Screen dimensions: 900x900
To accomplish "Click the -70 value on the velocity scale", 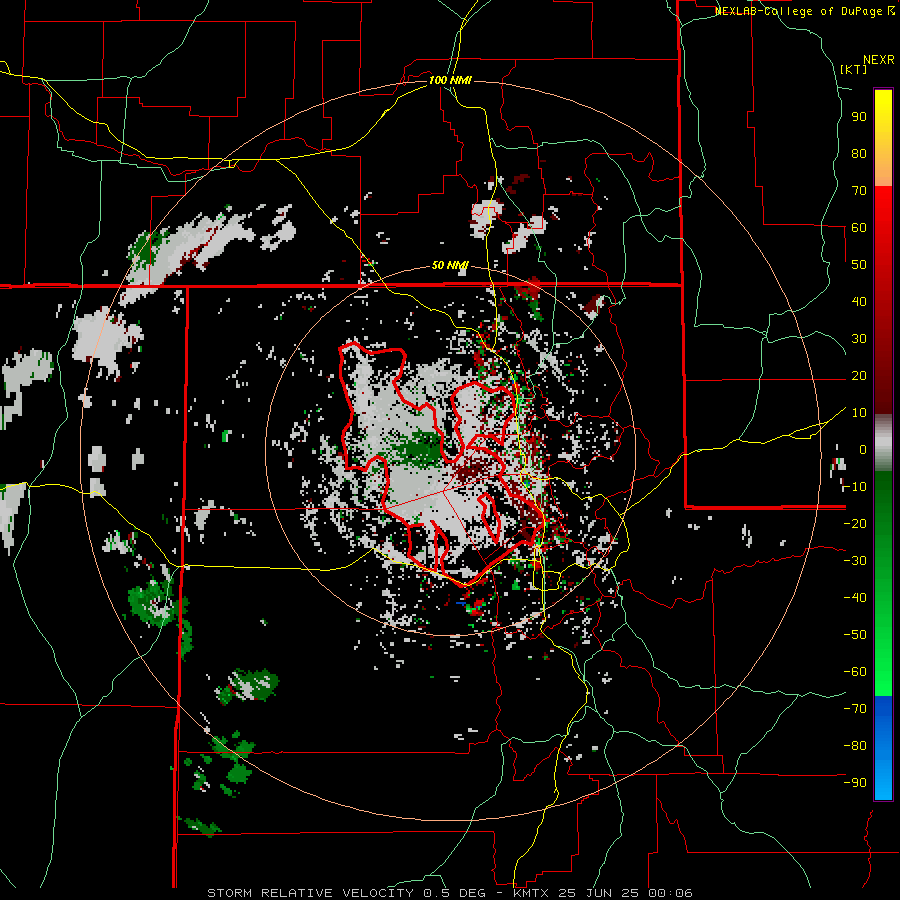I will click(x=855, y=709).
